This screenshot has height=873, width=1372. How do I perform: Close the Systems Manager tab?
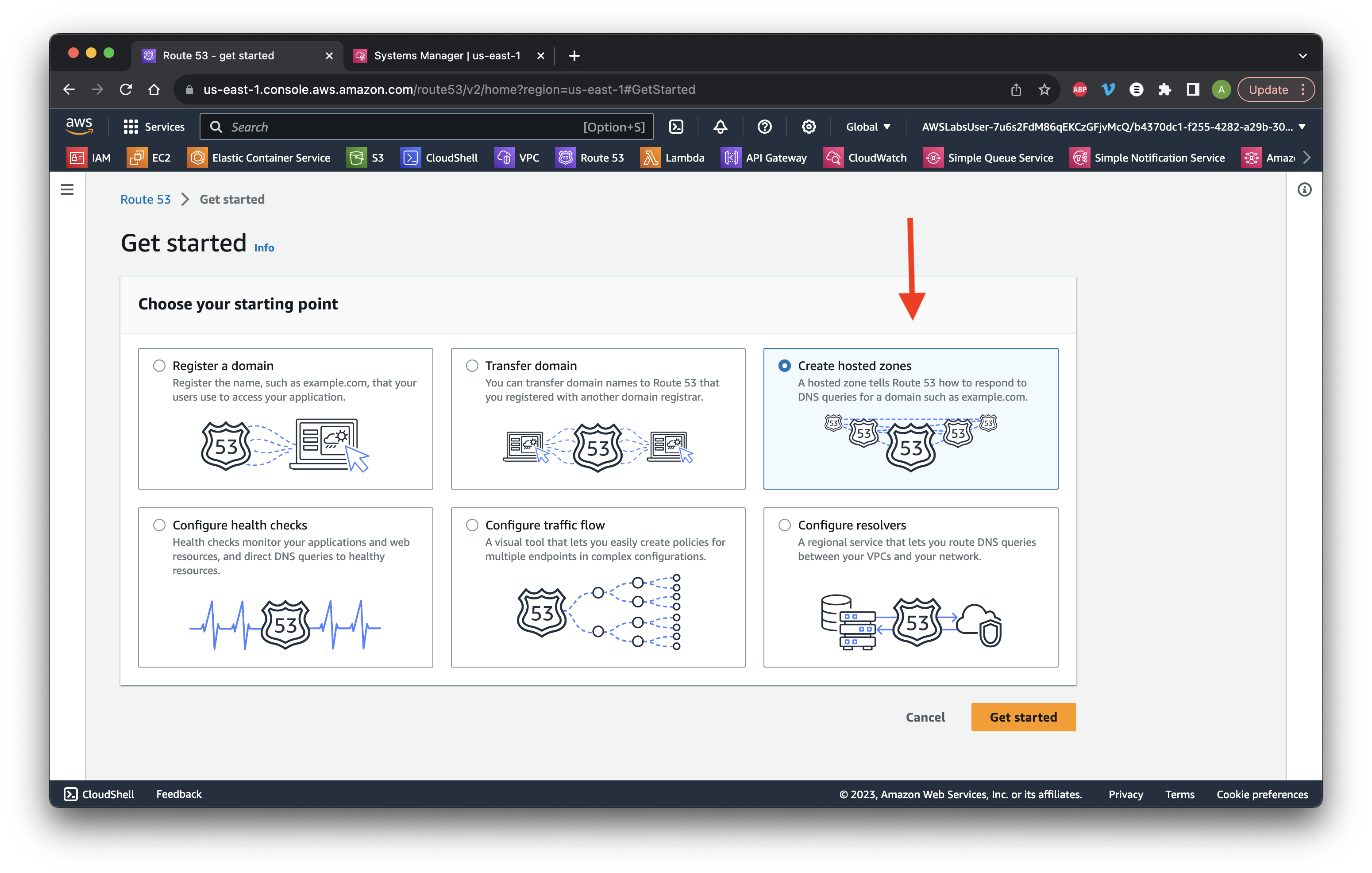pyautogui.click(x=541, y=56)
